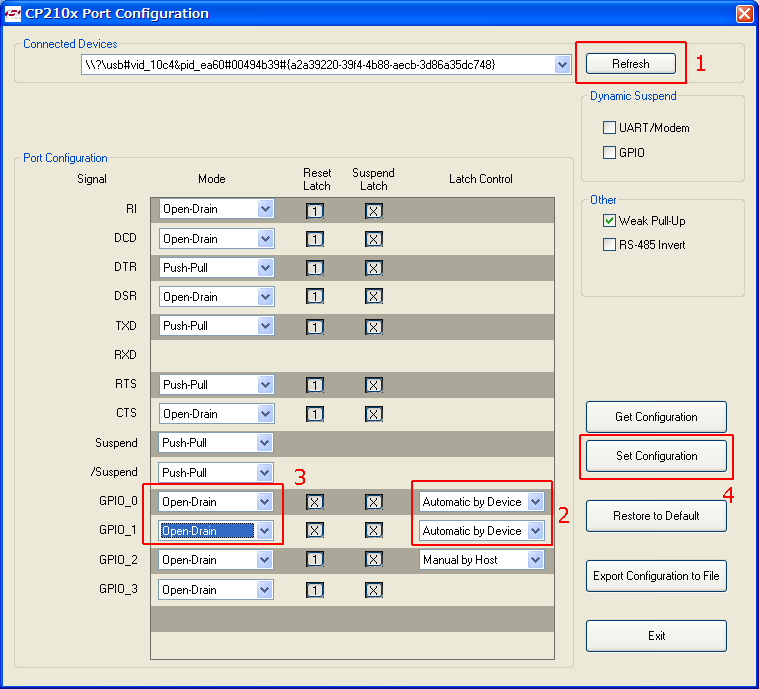Toggle RTS suspend latch box
759x689 pixels.
click(x=374, y=385)
